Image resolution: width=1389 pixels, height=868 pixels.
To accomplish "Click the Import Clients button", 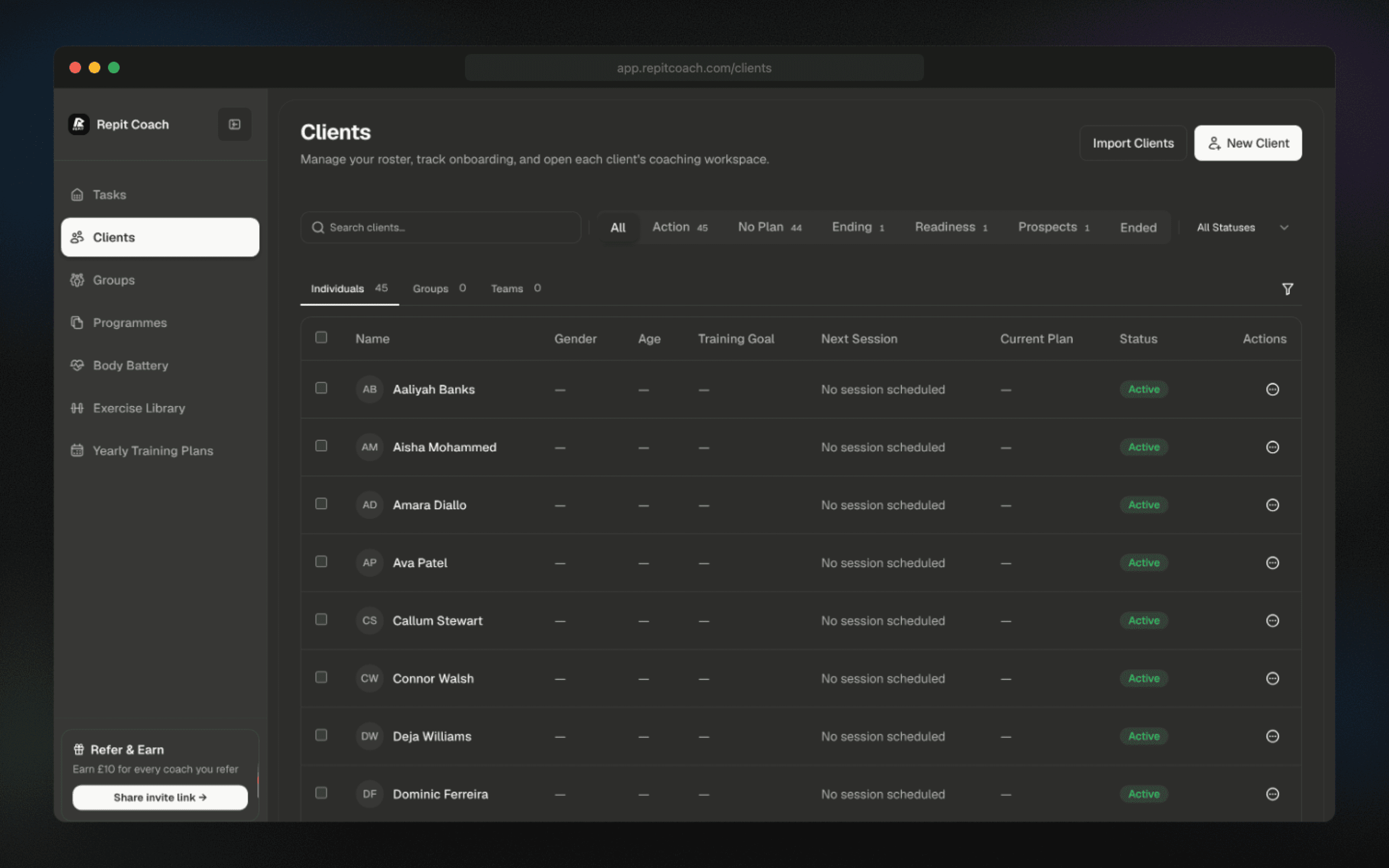I will coord(1133,143).
